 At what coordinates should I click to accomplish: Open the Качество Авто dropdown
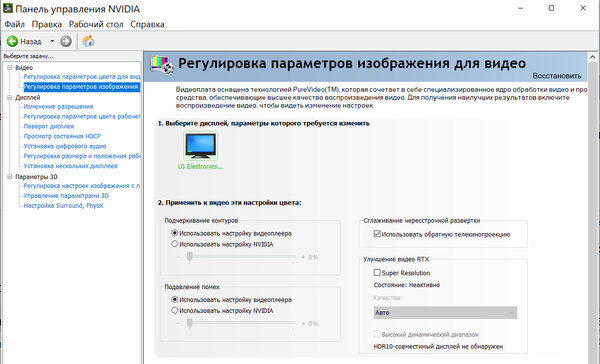(445, 313)
